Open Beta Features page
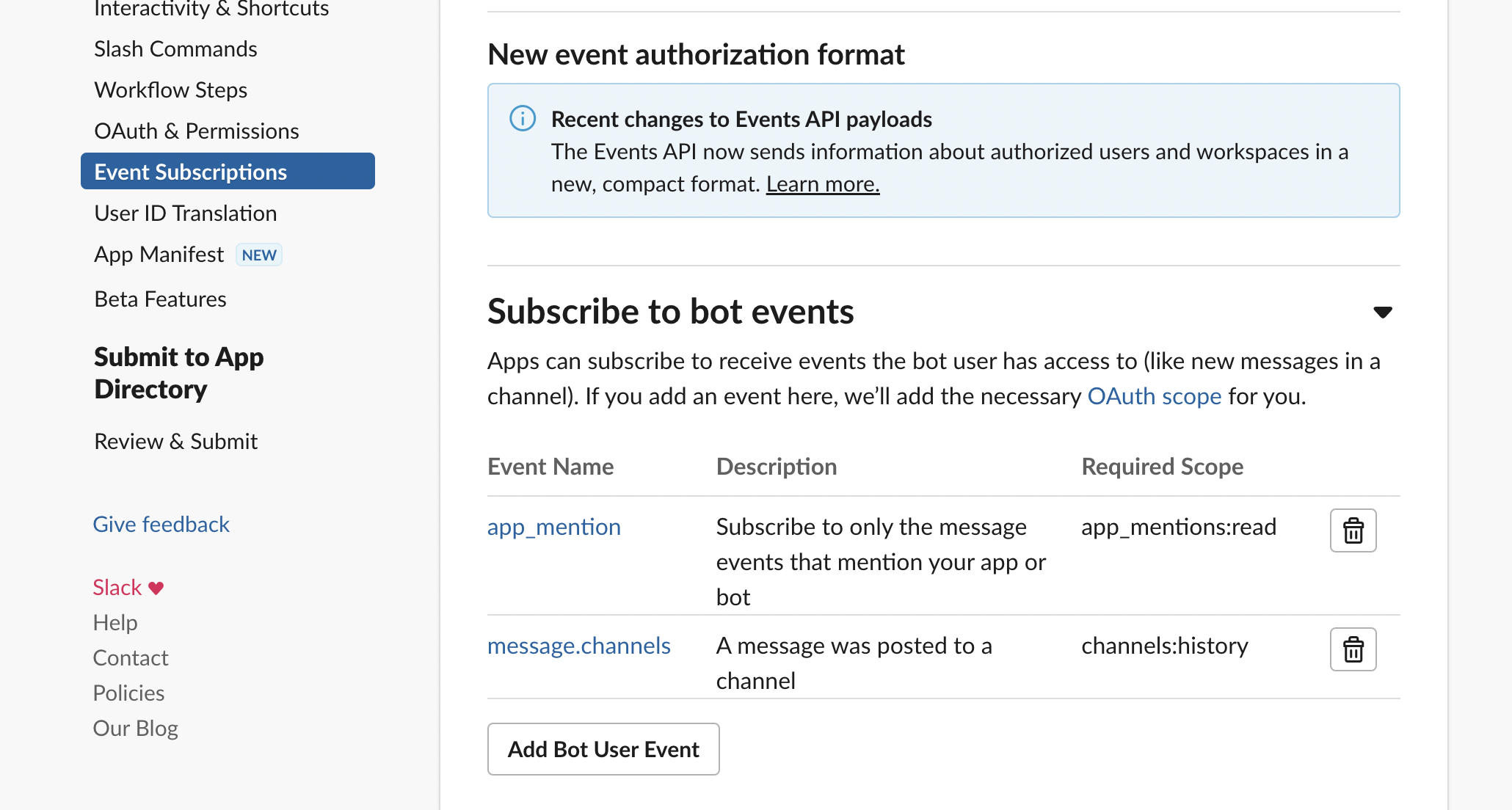The height and width of the screenshot is (810, 1512). [160, 299]
